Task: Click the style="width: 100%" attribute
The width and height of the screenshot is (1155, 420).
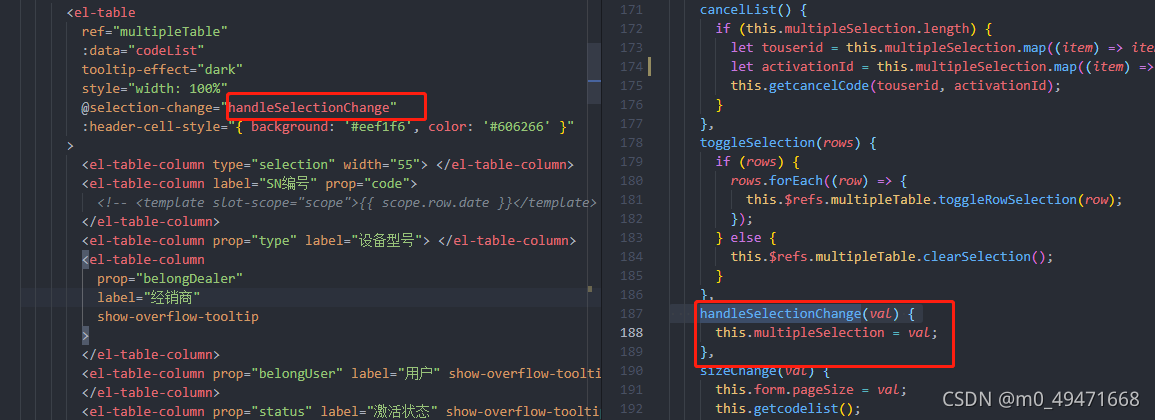Action: coord(155,89)
